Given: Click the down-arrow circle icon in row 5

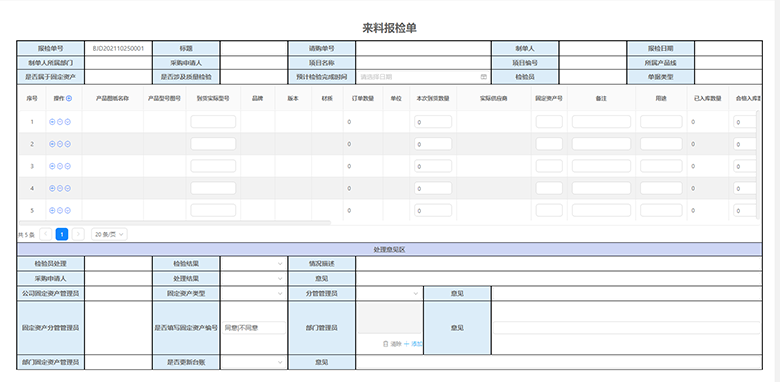Looking at the screenshot, I should (68, 210).
